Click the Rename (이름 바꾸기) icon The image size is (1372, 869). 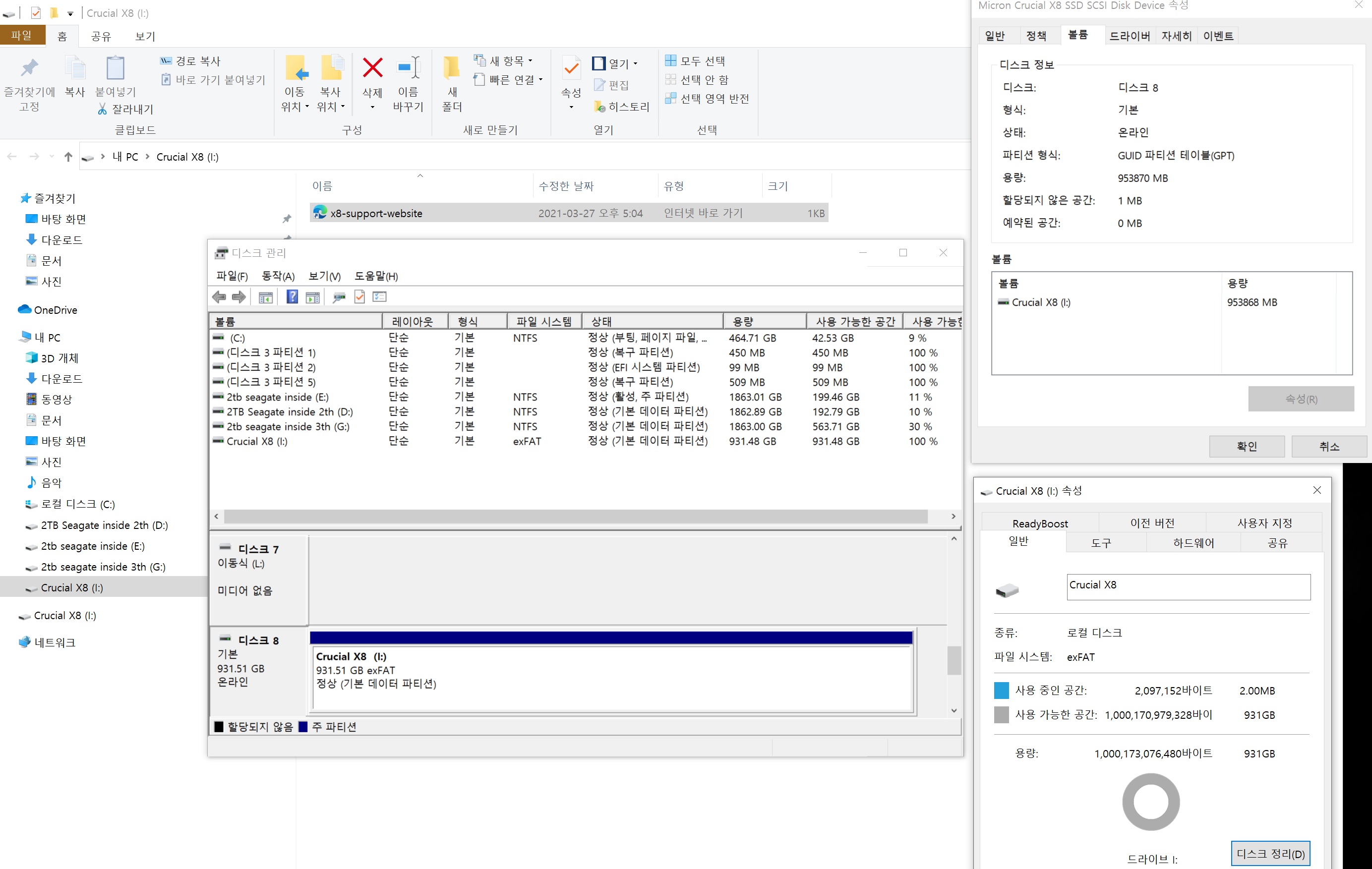(408, 68)
